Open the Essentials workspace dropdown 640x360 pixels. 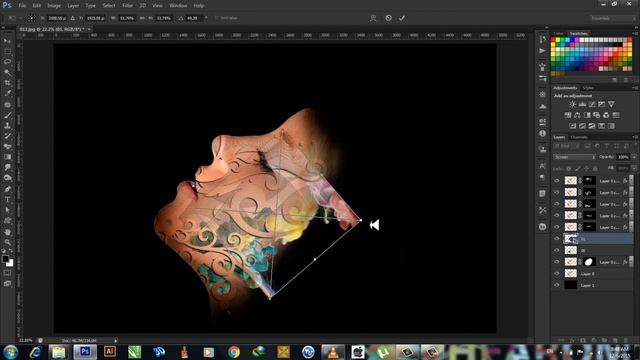pyautogui.click(x=613, y=18)
